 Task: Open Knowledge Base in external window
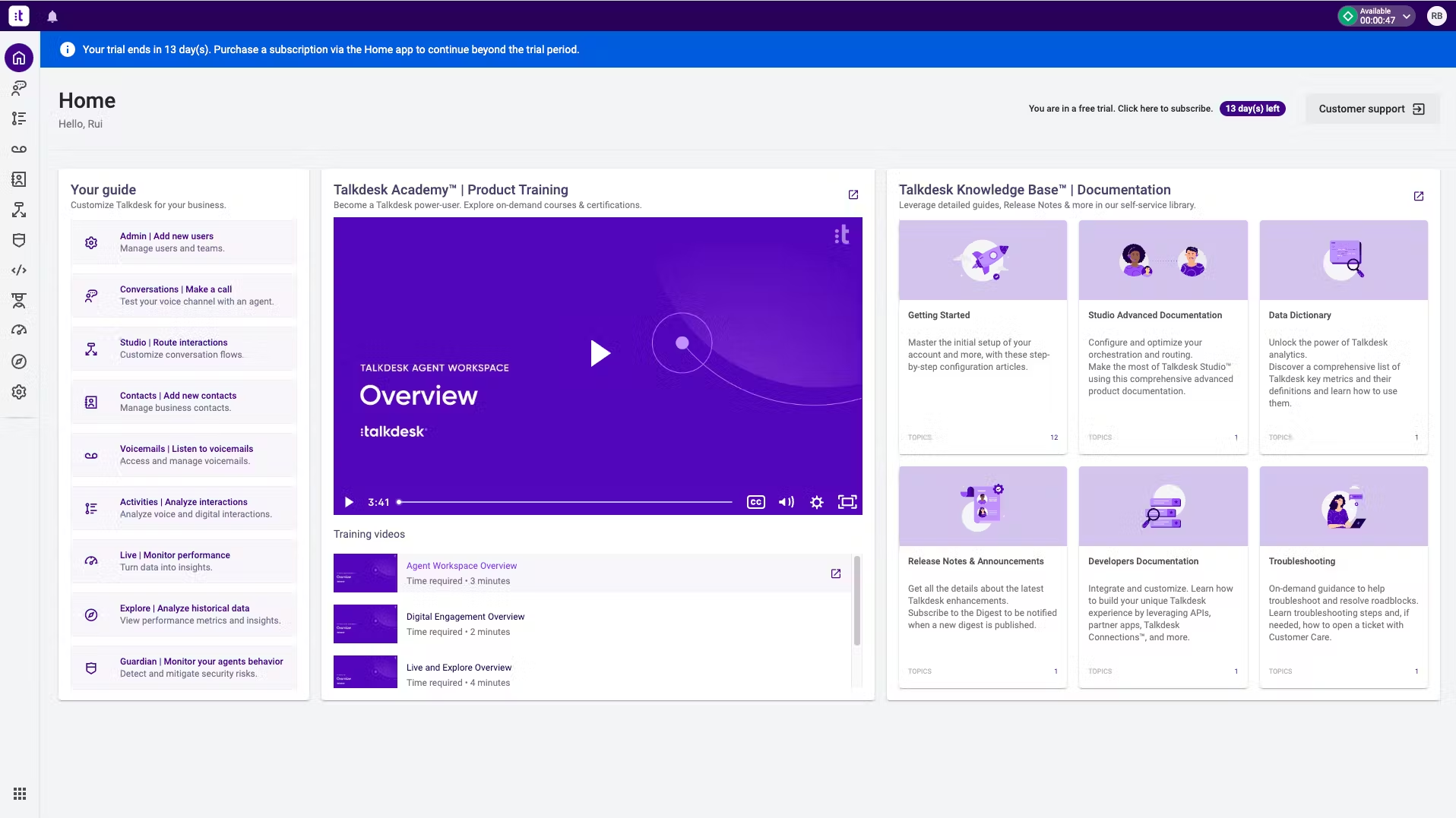tap(1419, 196)
